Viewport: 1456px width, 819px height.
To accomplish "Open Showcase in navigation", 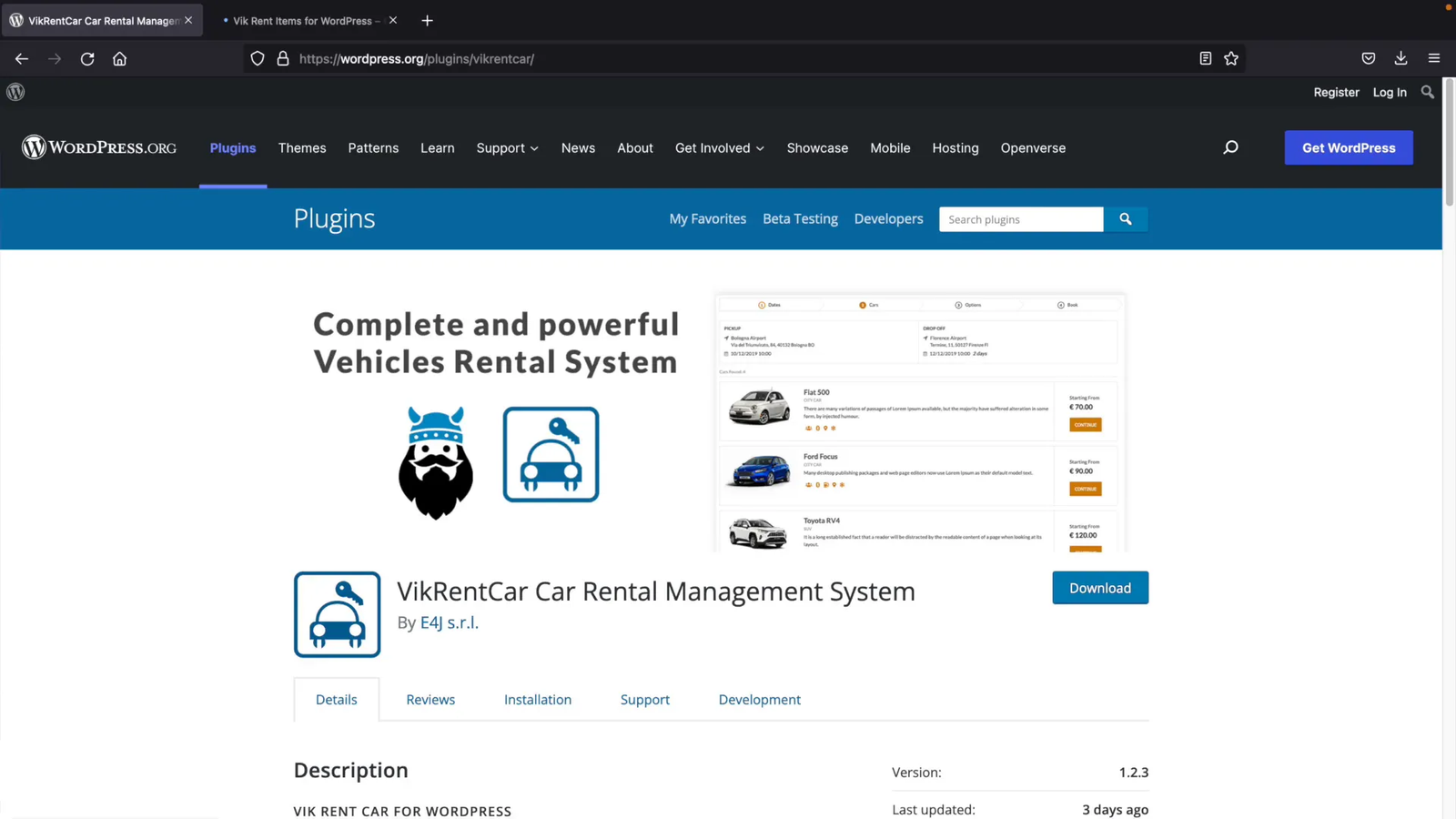I will coord(817,147).
